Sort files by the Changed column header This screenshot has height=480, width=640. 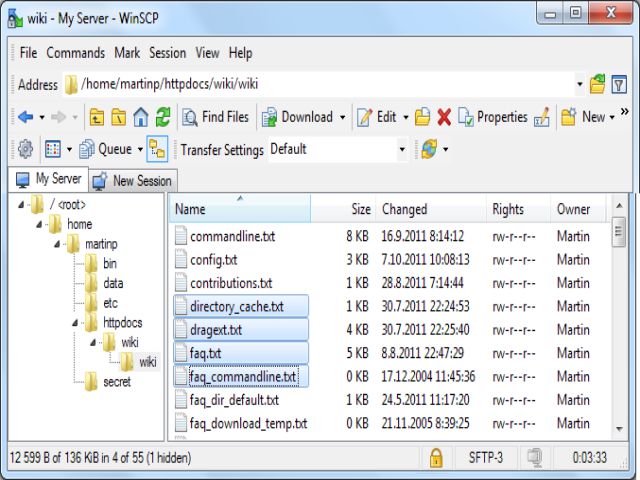[x=404, y=209]
